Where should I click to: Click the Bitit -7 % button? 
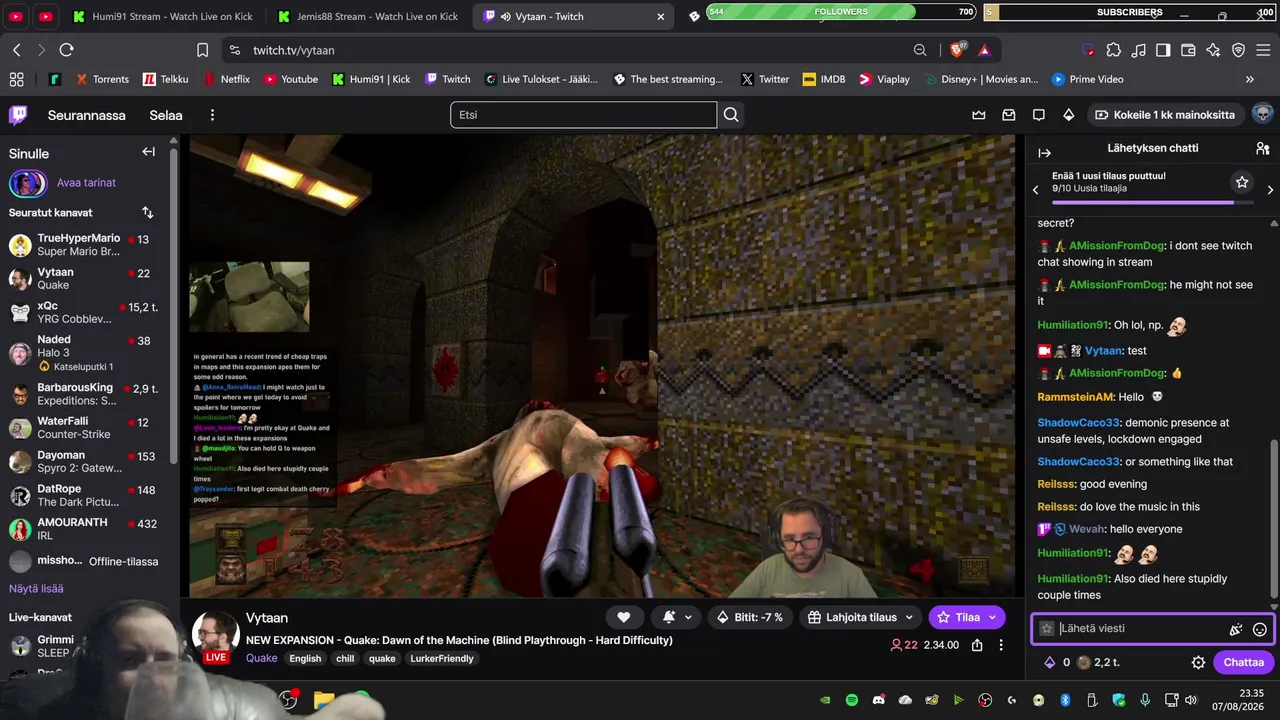pyautogui.click(x=750, y=617)
